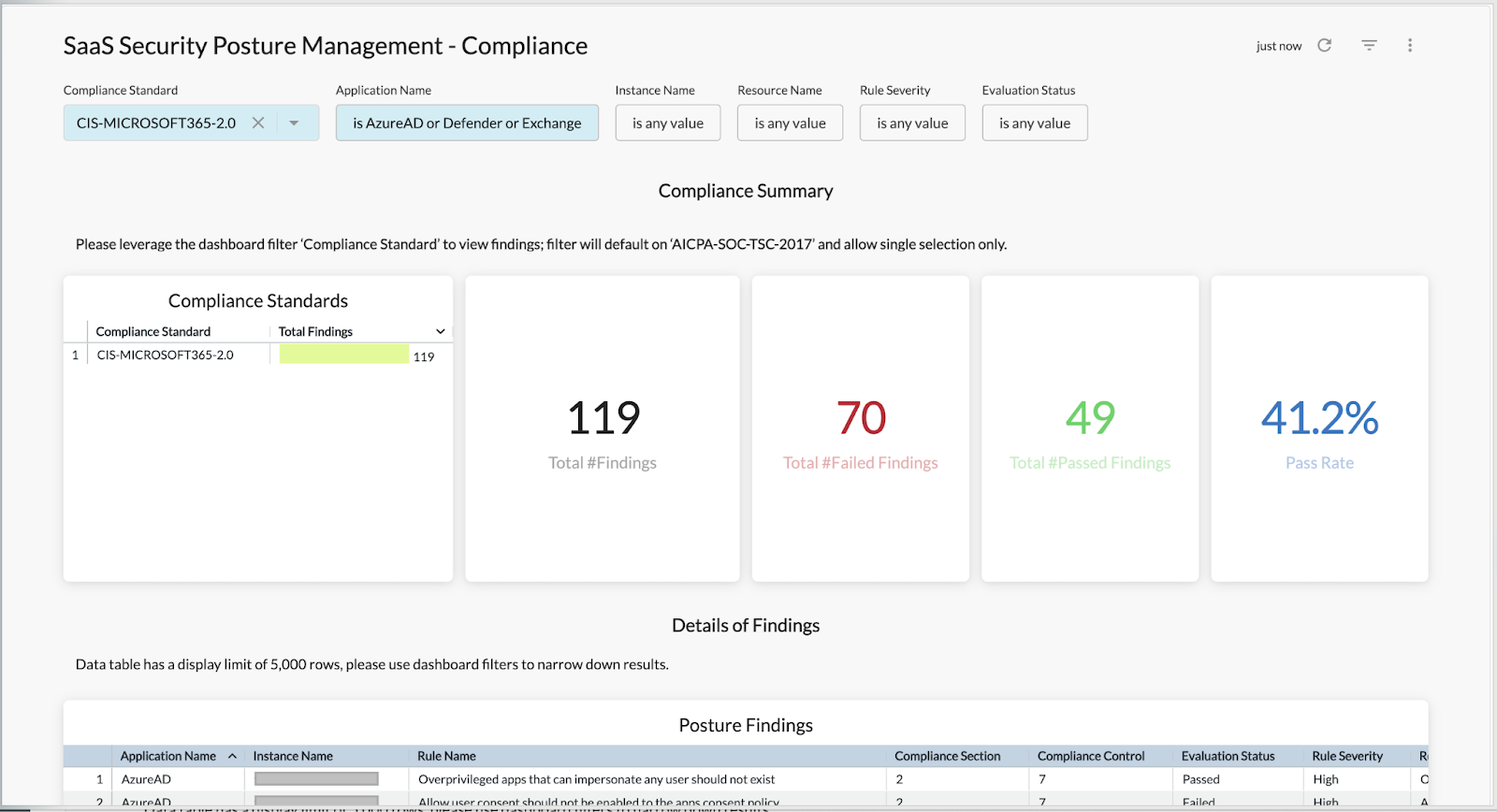Image resolution: width=1497 pixels, height=812 pixels.
Task: Reload dashboard data with refresh icon
Action: click(1324, 45)
